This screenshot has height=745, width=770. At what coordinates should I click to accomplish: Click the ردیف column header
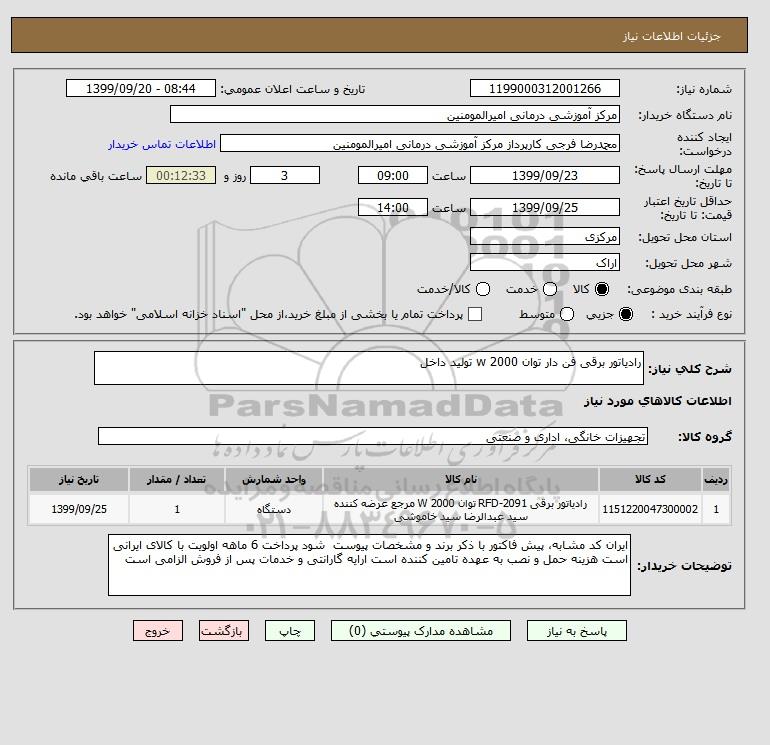716,479
